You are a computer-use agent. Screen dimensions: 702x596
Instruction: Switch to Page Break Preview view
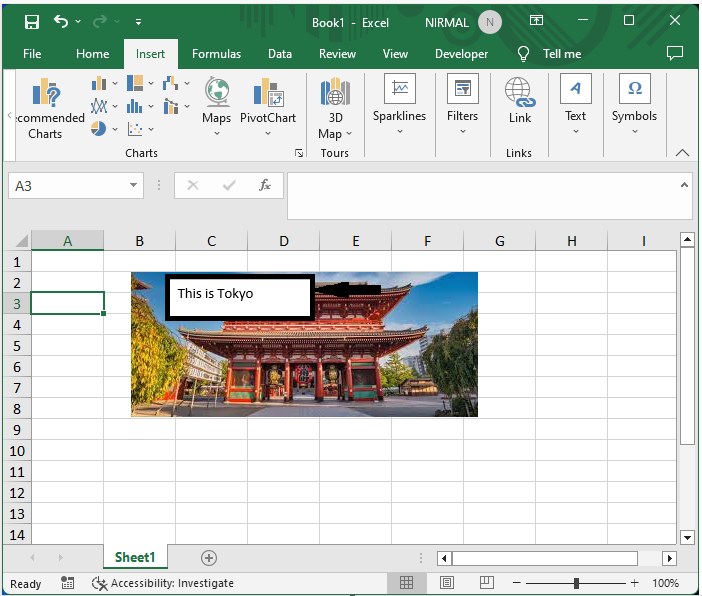click(x=486, y=582)
